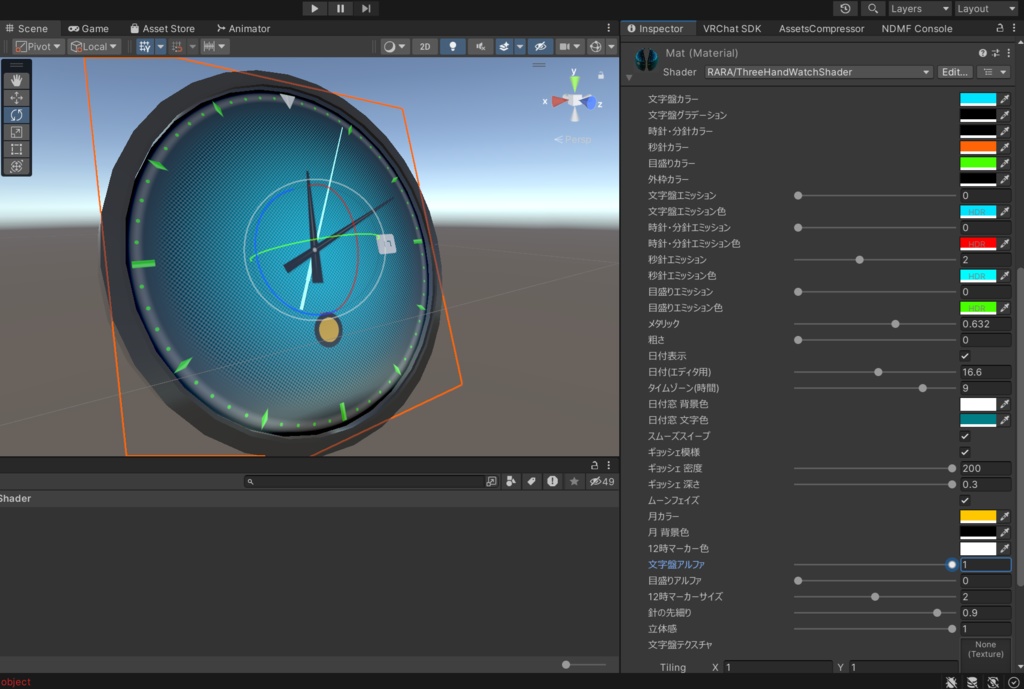
Task: Uncheck the ムーンフェイズ option
Action: [965, 500]
